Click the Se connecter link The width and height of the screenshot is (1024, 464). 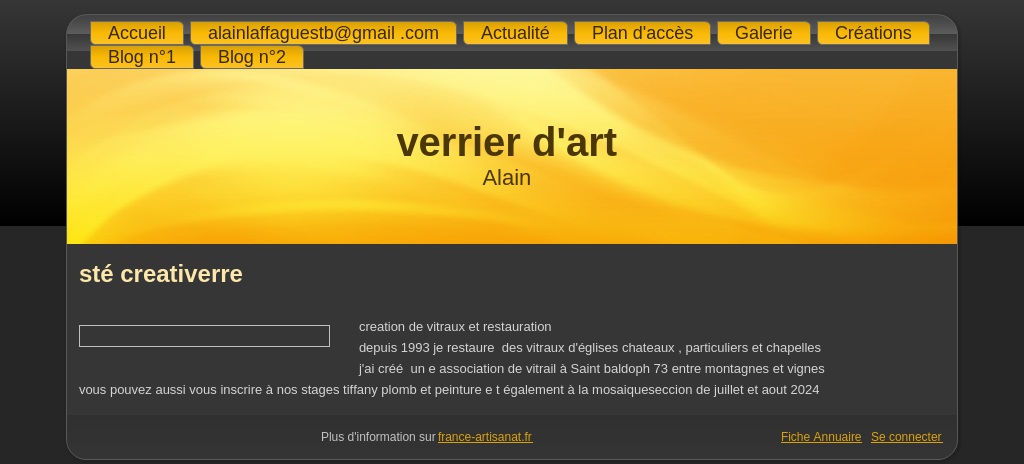pyautogui.click(x=906, y=437)
